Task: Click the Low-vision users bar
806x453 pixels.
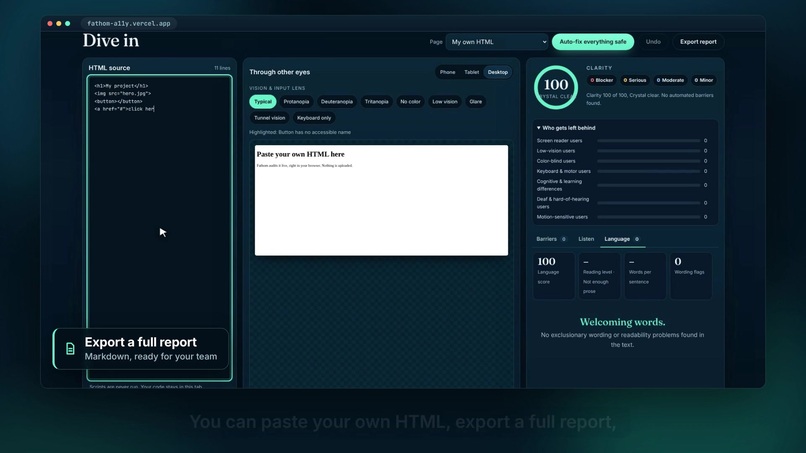Action: pos(649,151)
